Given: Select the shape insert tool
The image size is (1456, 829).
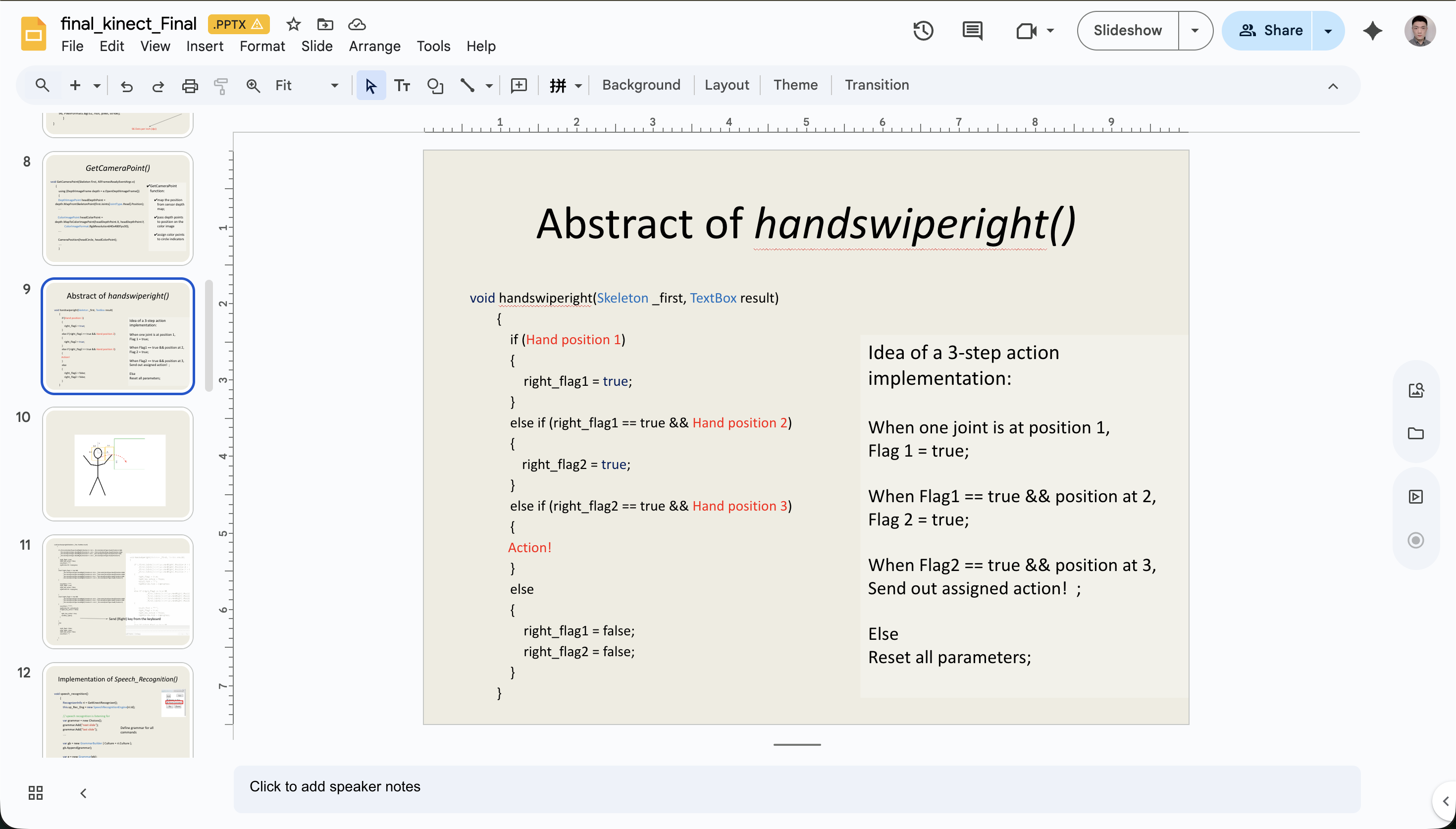Looking at the screenshot, I should point(435,85).
